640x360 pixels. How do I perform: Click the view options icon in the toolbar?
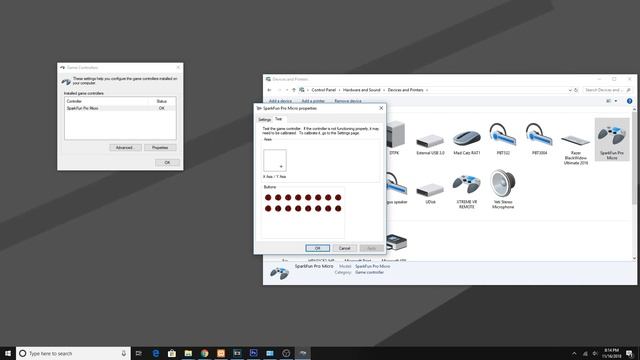click(609, 101)
